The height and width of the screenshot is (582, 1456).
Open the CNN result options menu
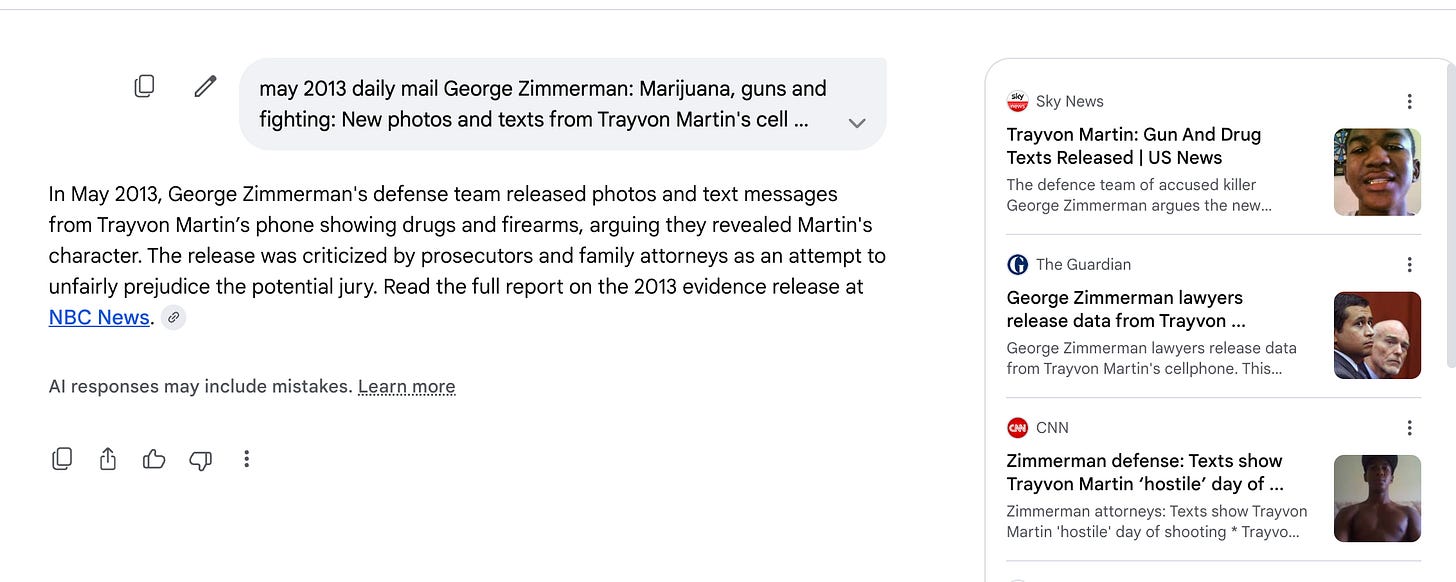(x=1409, y=428)
